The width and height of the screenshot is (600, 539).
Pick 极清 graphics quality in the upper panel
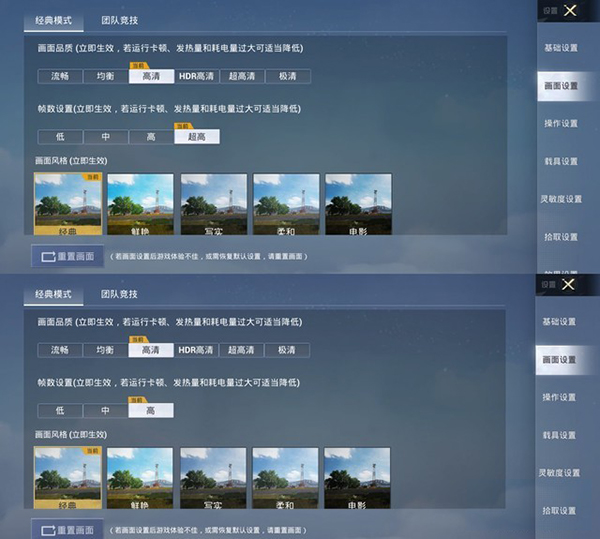286,76
